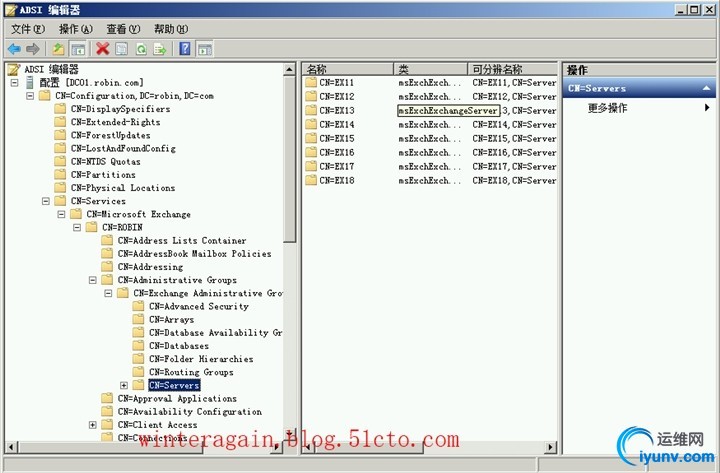Select CN=Availability Configuration in the tree
Image resolution: width=720 pixels, height=473 pixels.
point(190,412)
